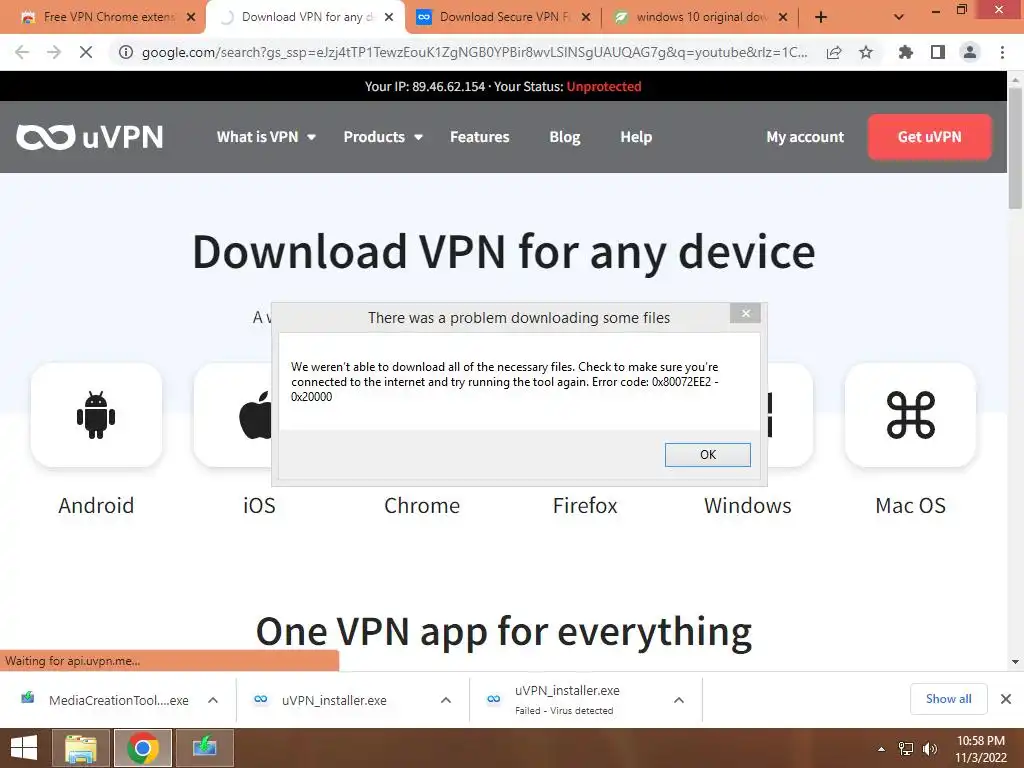This screenshot has width=1024, height=768.
Task: Open MediaCreationTool download options chevron
Action: tap(213, 700)
